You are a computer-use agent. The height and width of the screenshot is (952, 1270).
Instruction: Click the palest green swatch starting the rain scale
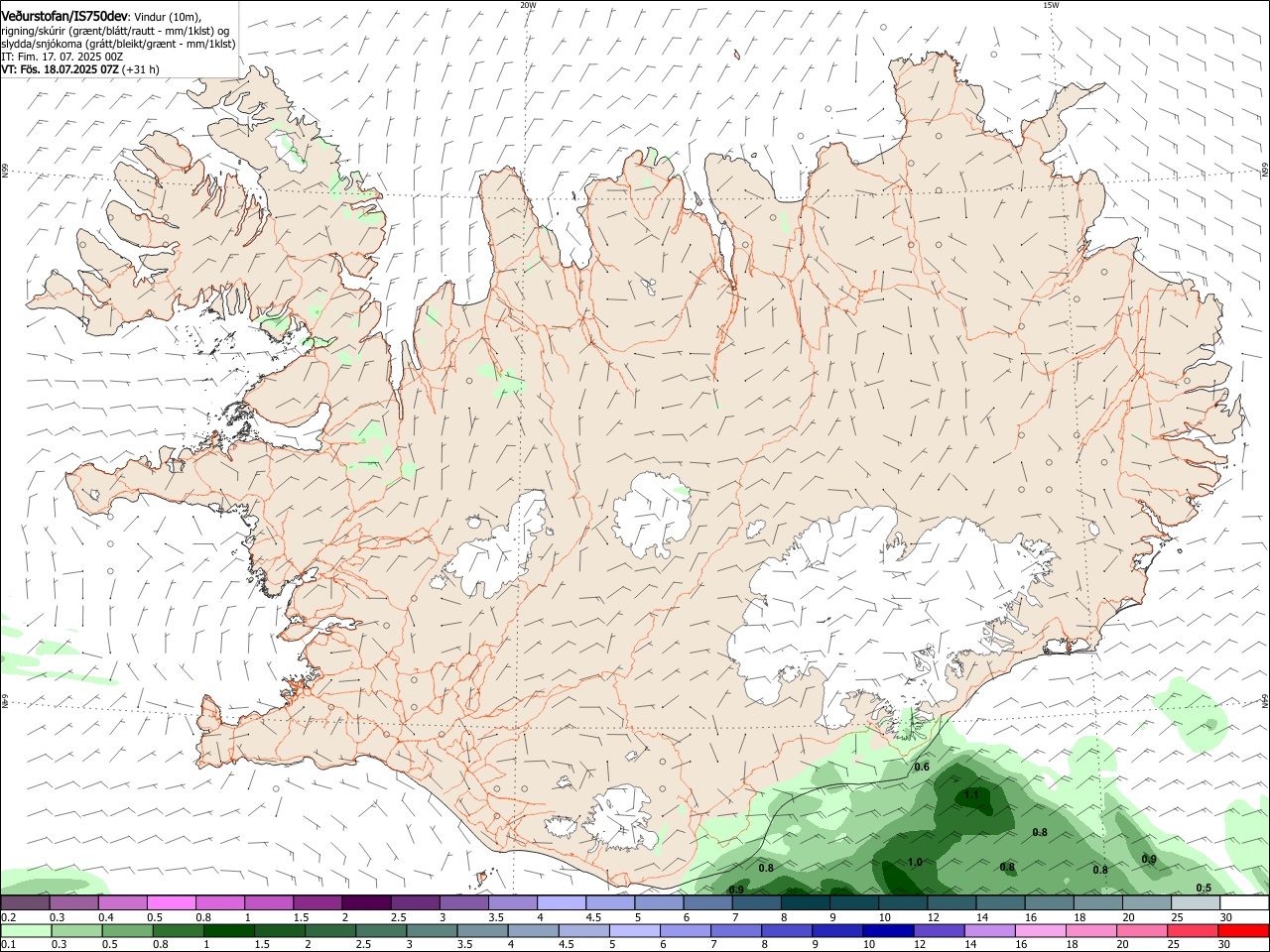point(25,930)
